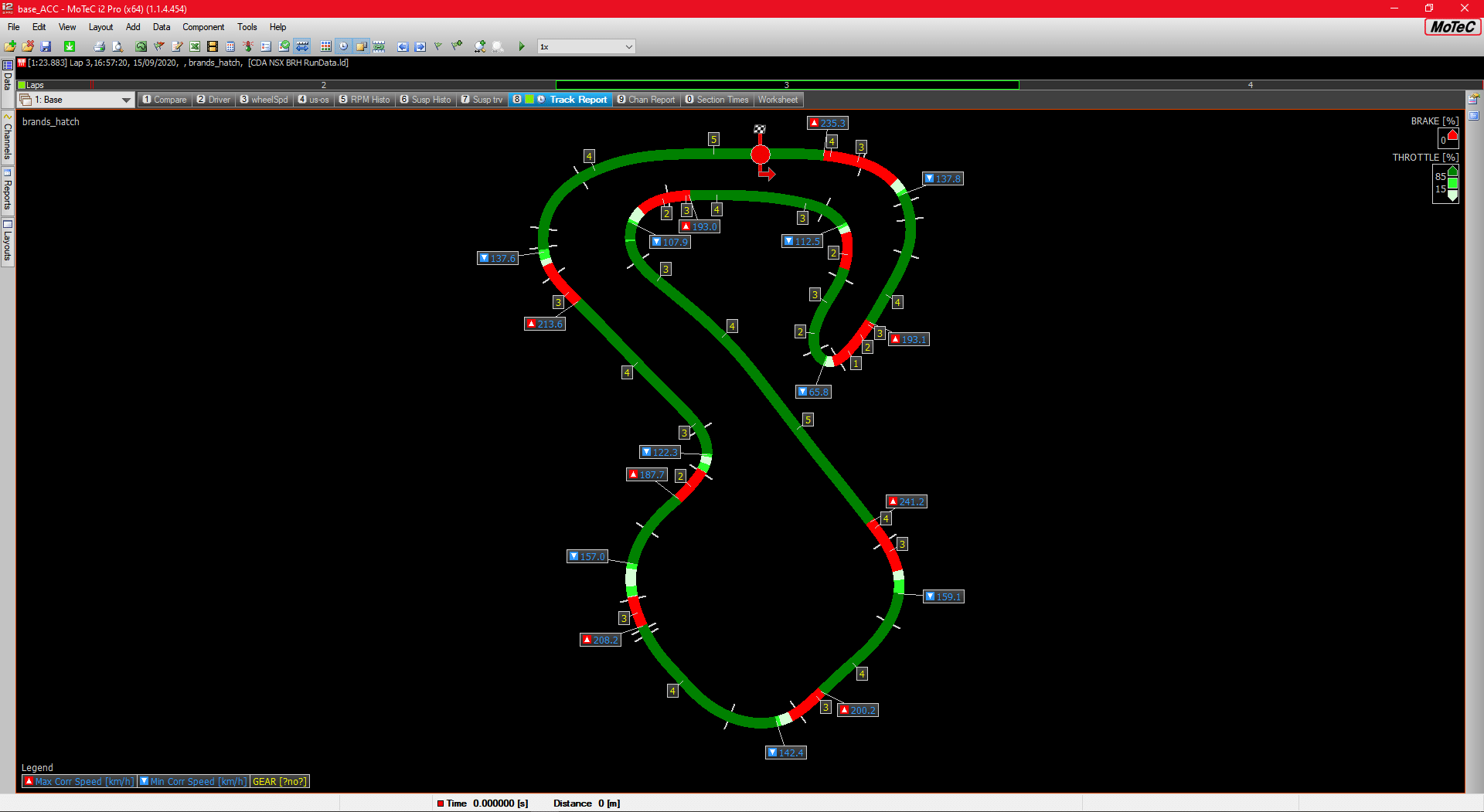
Task: Click the Print toolbar icon
Action: (x=99, y=47)
